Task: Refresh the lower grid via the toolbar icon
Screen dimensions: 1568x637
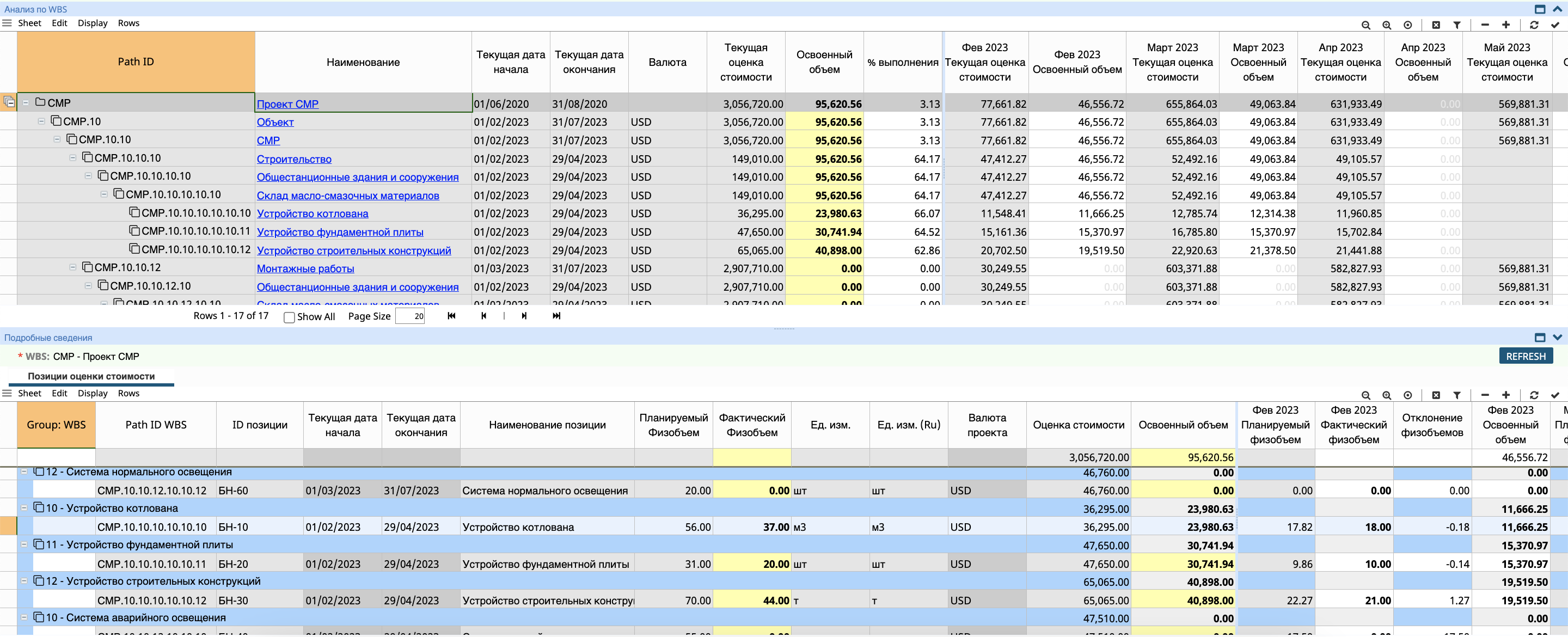Action: tap(1534, 395)
